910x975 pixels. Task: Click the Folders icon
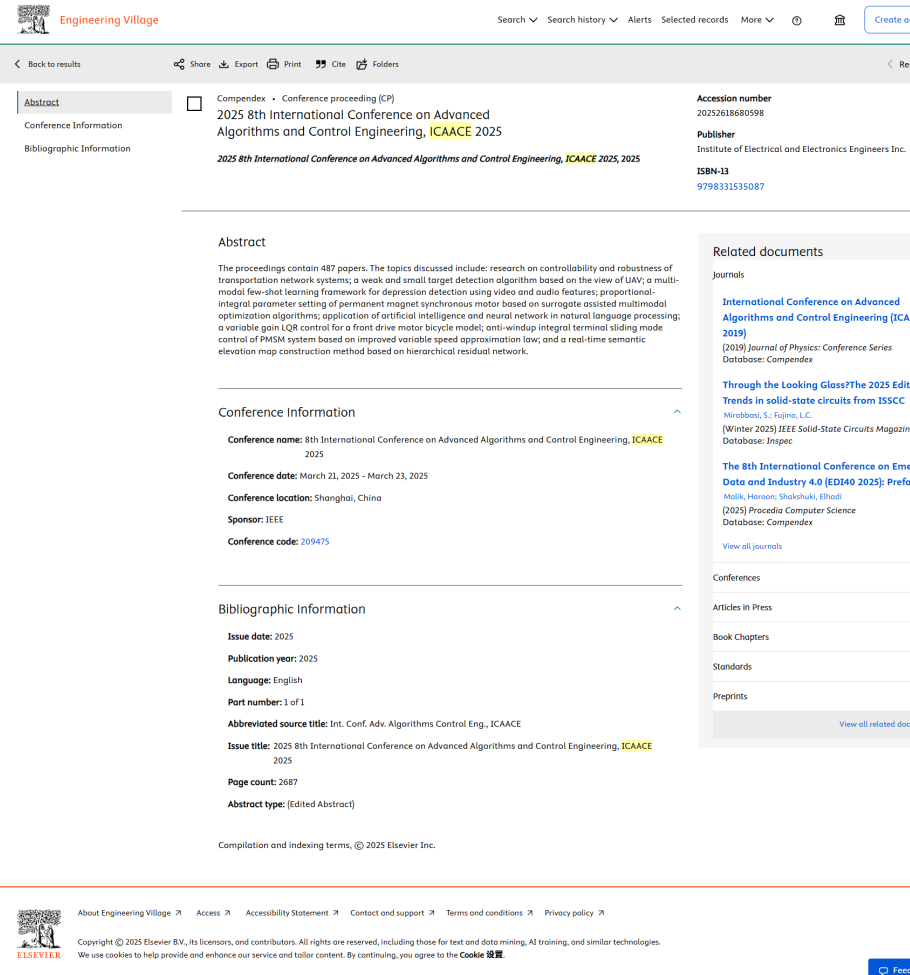(361, 64)
